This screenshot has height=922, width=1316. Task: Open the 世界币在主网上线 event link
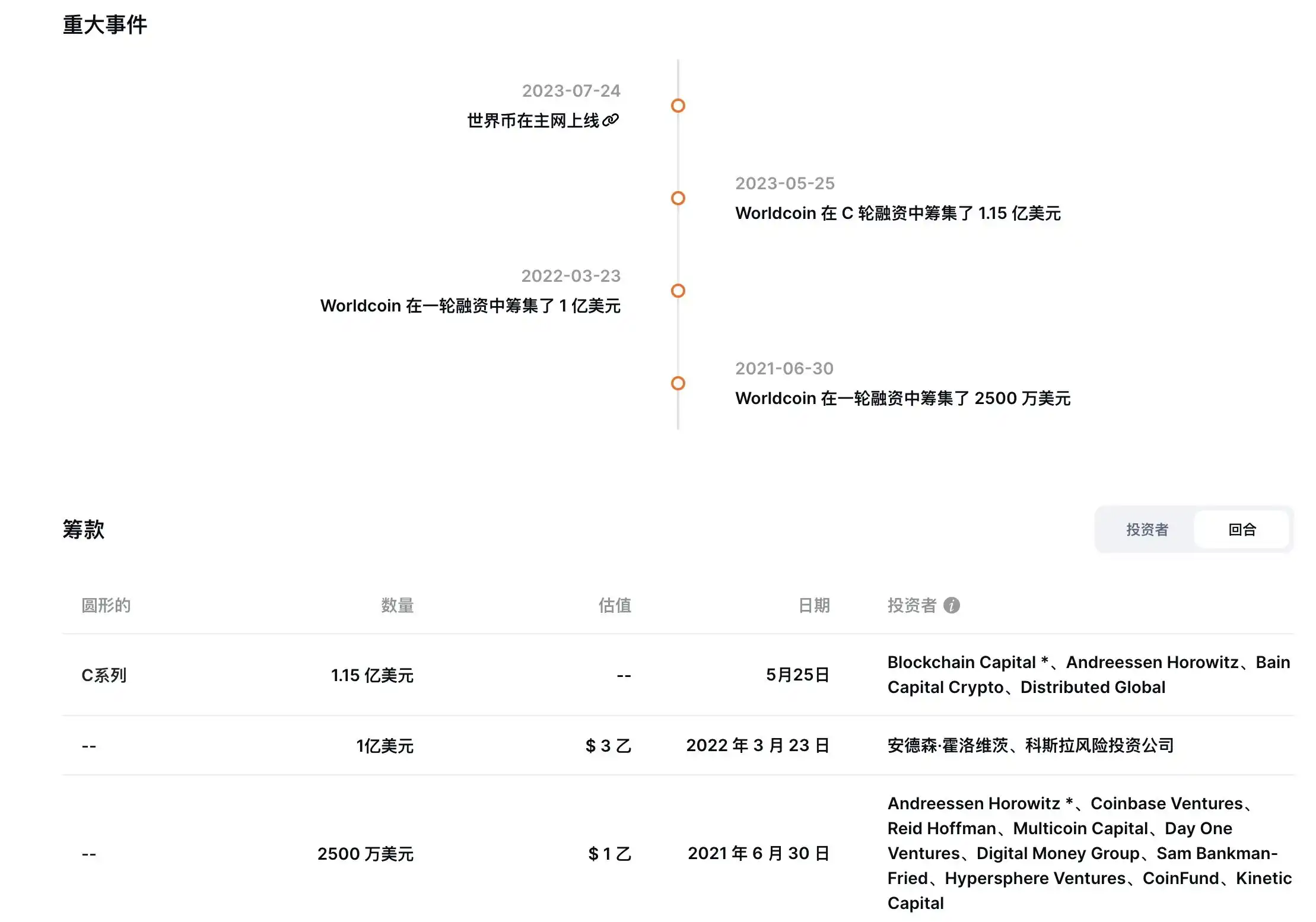[x=533, y=120]
